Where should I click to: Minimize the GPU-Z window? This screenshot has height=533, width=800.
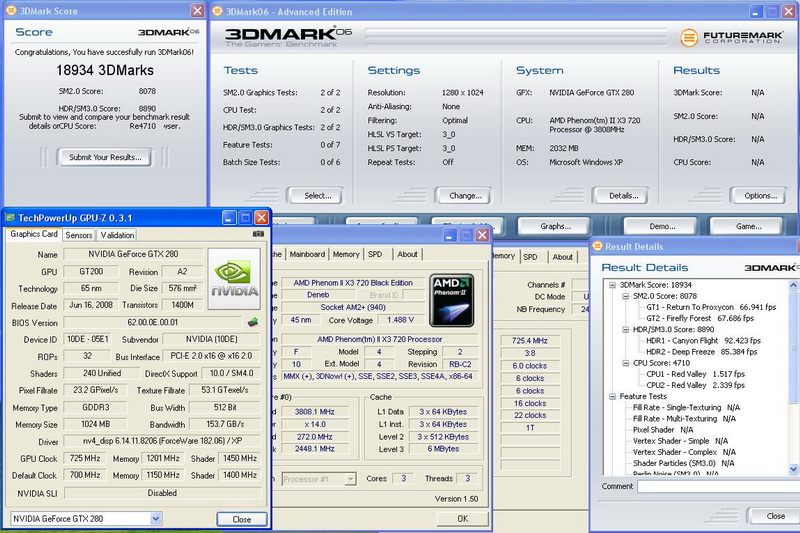point(229,218)
